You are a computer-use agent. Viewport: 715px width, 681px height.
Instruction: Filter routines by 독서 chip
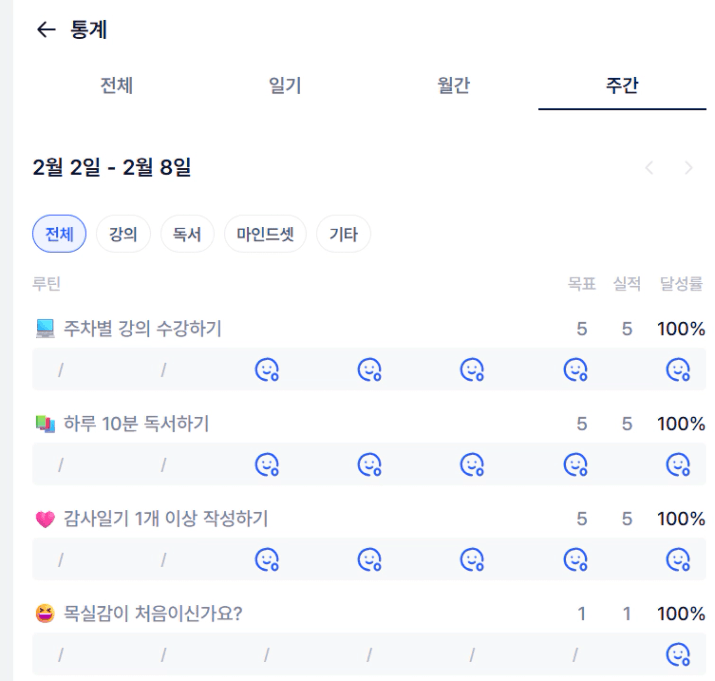[187, 235]
